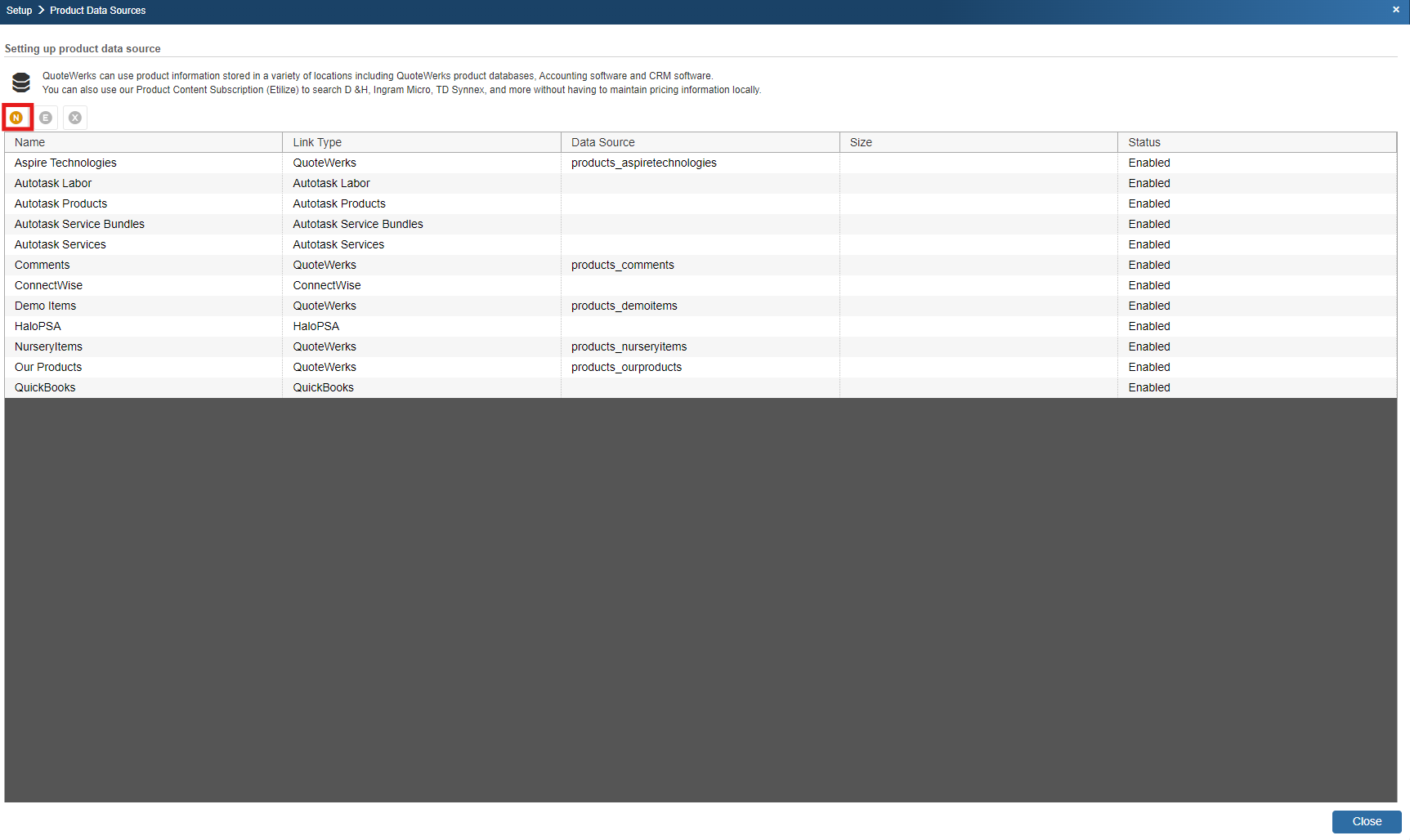Click QuoteWerks link type for Comments
The width and height of the screenshot is (1410, 840).
(x=325, y=265)
